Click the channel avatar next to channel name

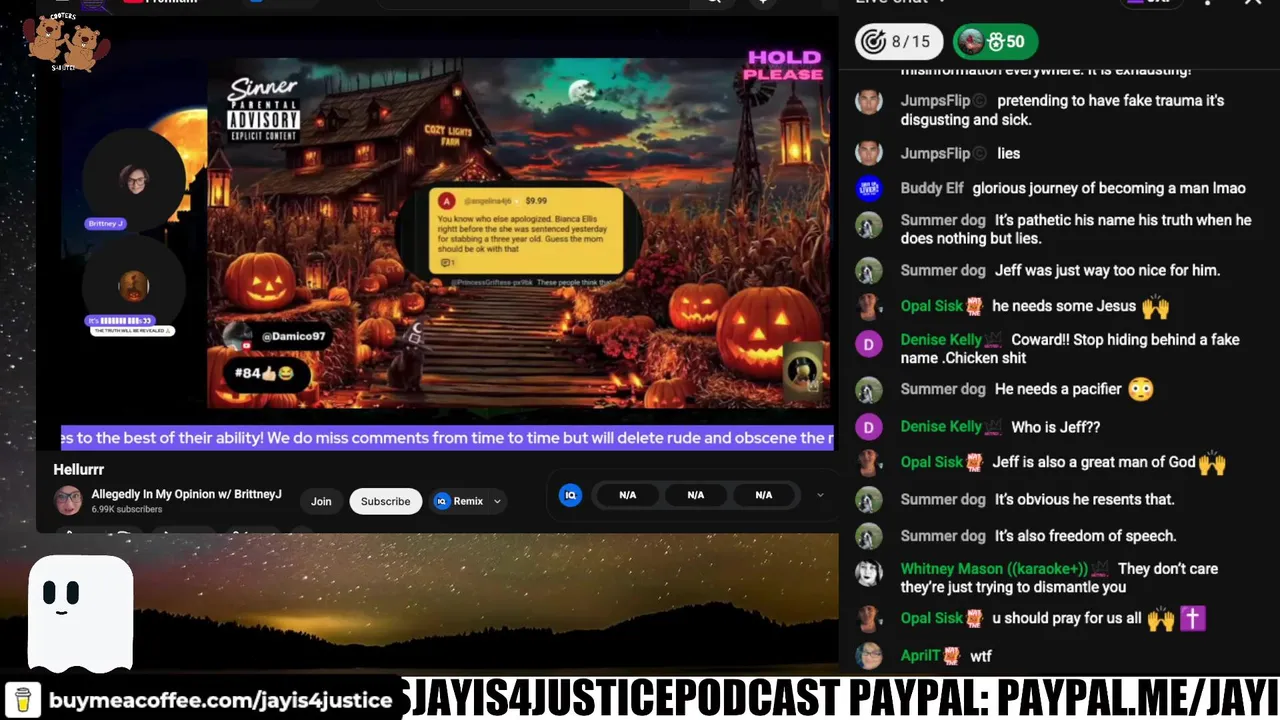tap(68, 500)
